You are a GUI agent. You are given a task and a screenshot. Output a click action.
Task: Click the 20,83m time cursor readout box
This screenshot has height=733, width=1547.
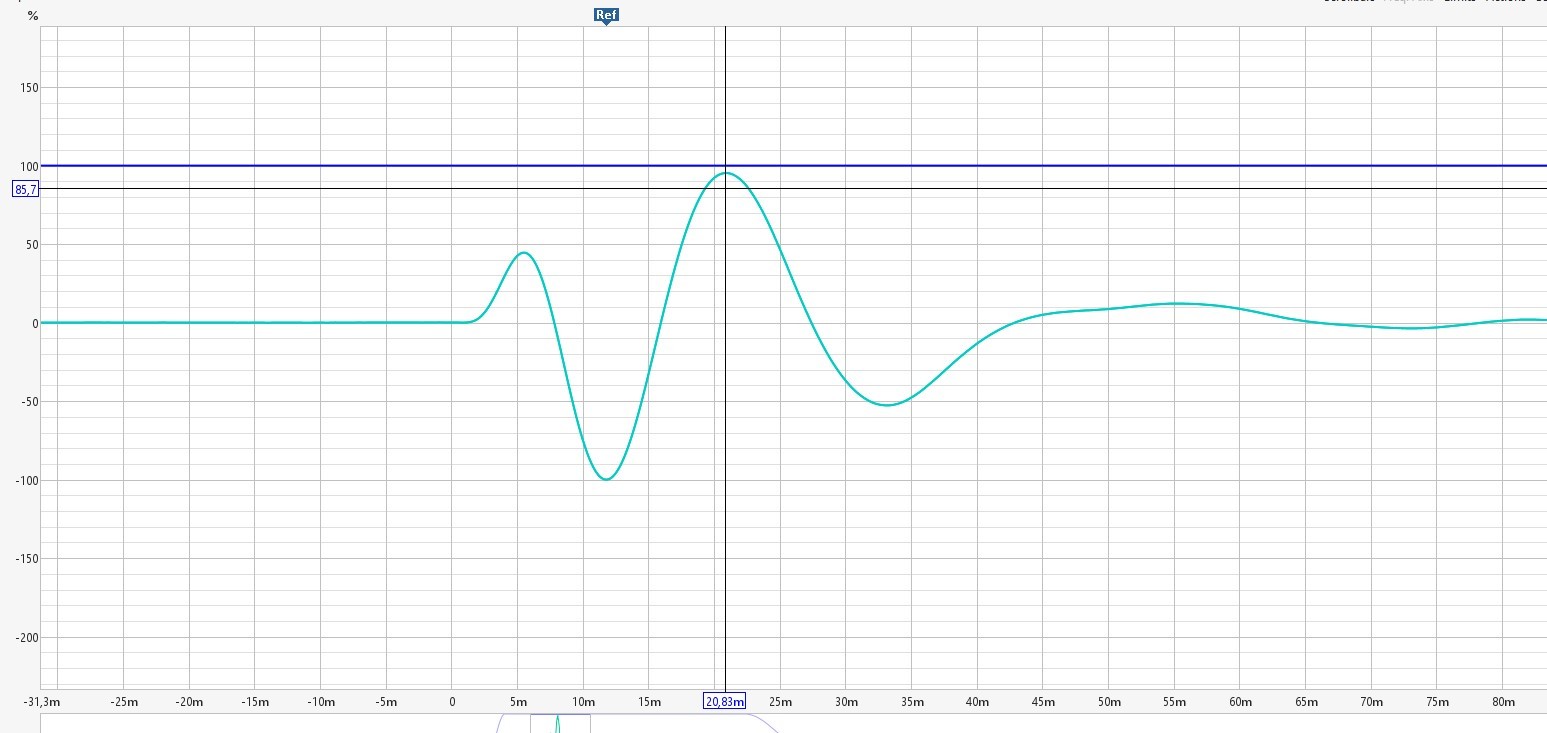(725, 702)
